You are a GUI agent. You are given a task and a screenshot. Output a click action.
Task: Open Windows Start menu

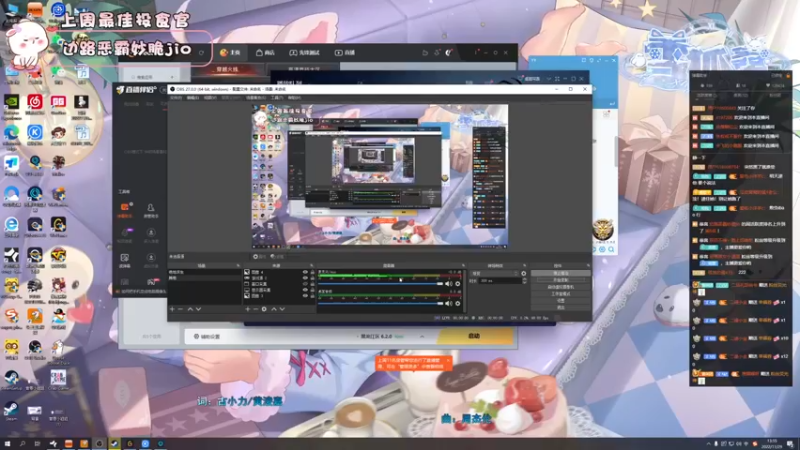(7, 444)
